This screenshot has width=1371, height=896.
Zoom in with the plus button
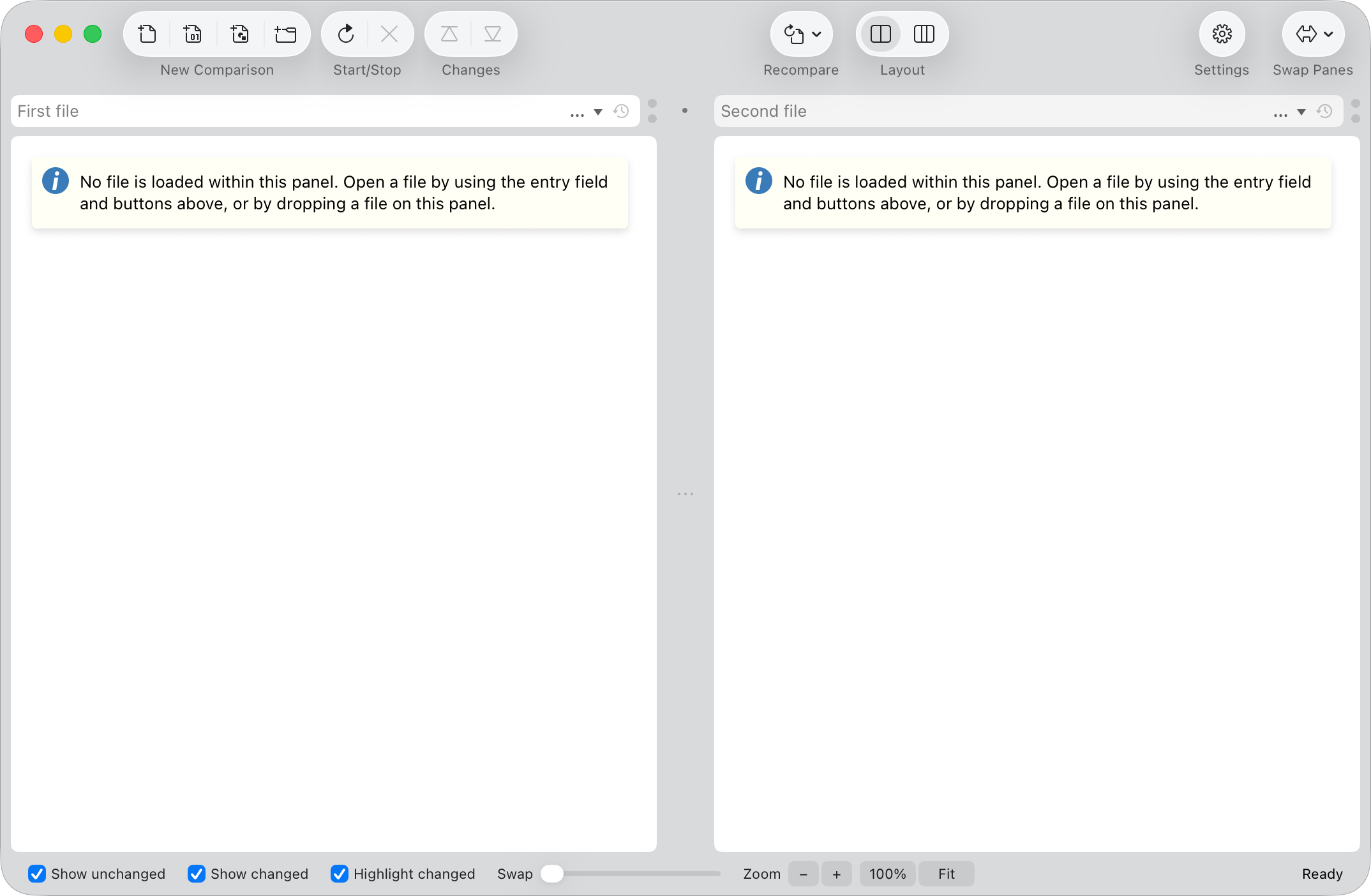click(837, 874)
